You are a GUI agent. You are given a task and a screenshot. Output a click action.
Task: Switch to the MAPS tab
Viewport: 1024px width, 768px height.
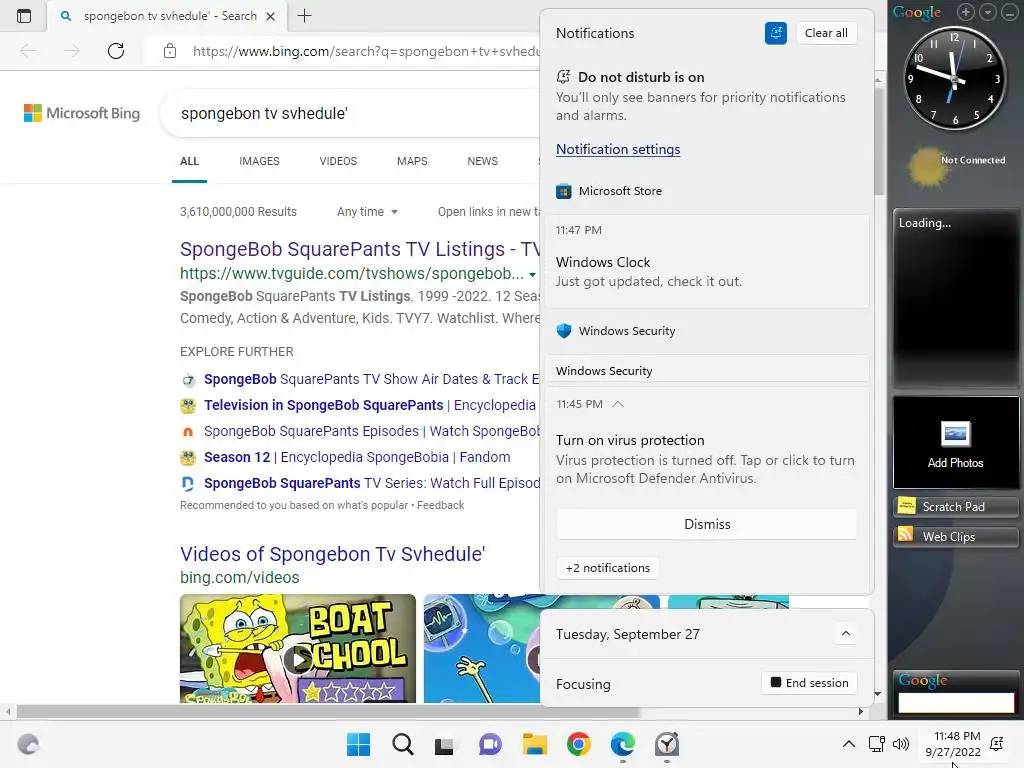coord(412,161)
